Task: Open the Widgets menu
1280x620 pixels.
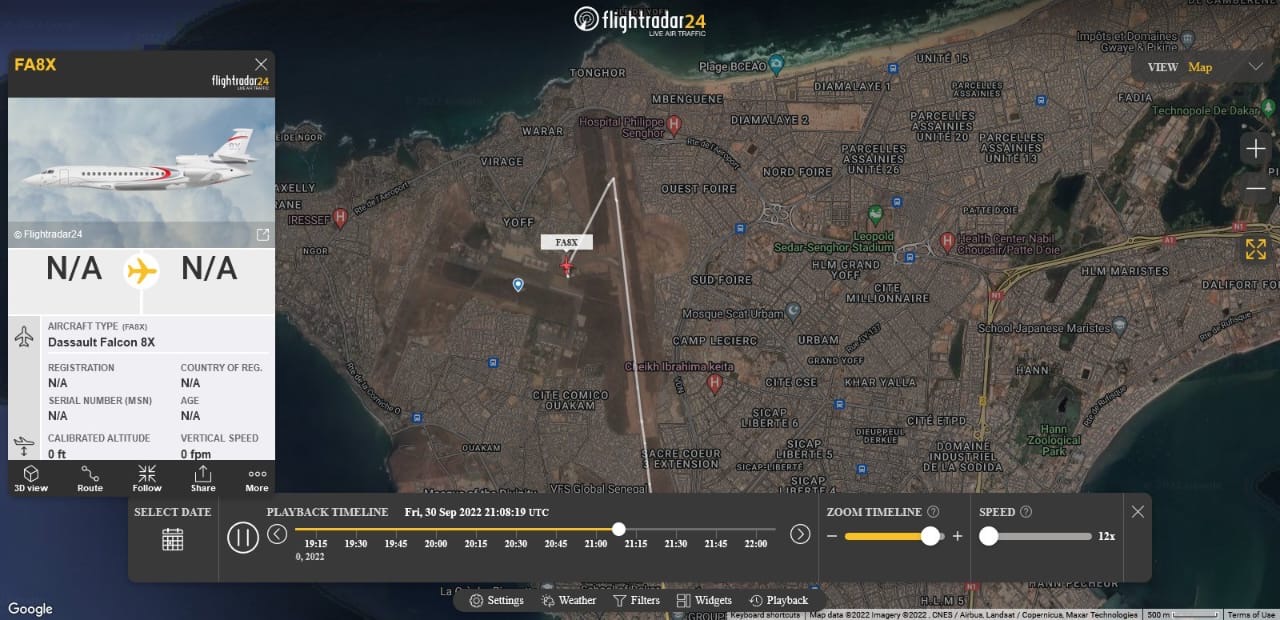Action: [x=705, y=600]
